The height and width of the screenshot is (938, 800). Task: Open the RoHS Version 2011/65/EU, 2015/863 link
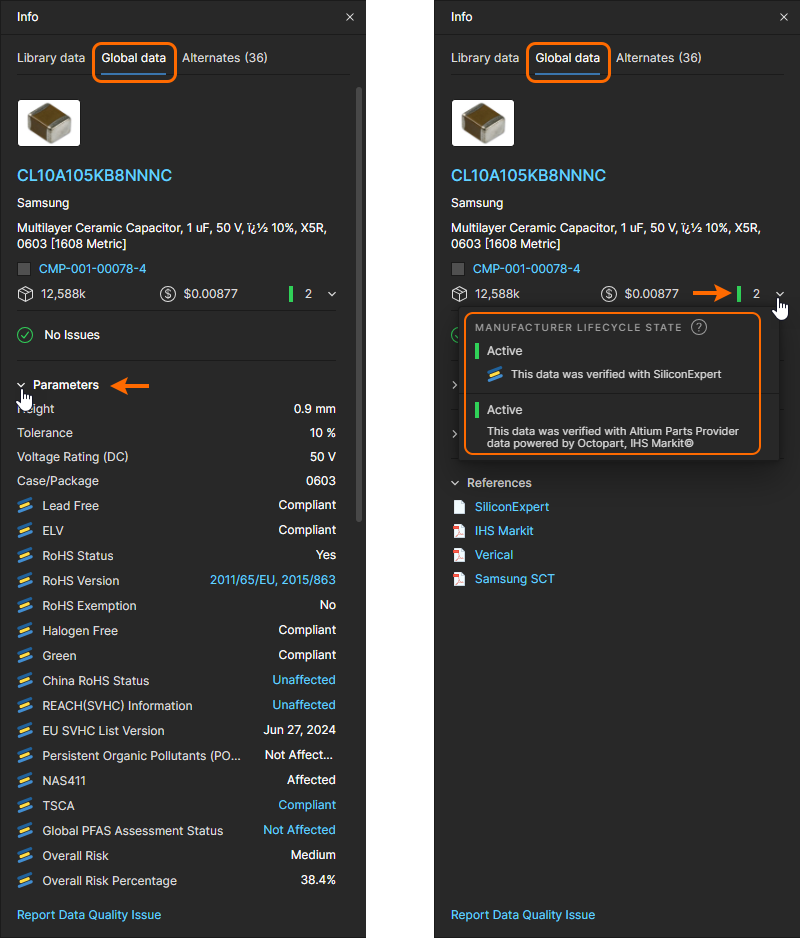[273, 580]
